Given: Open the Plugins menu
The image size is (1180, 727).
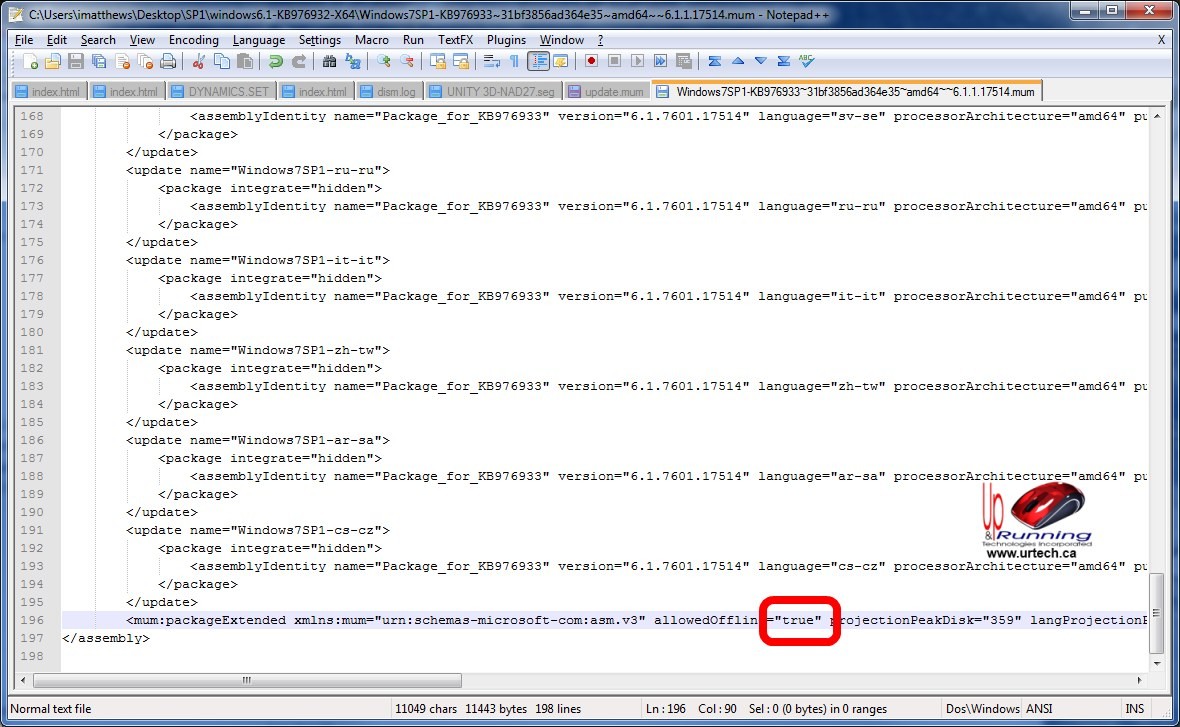Looking at the screenshot, I should [506, 40].
